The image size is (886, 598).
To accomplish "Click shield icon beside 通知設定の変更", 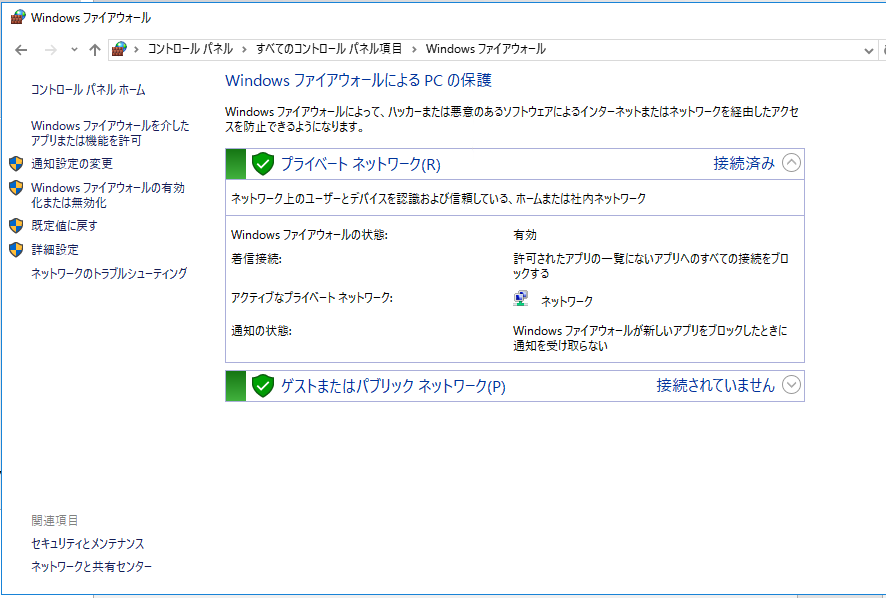I will click(x=16, y=164).
